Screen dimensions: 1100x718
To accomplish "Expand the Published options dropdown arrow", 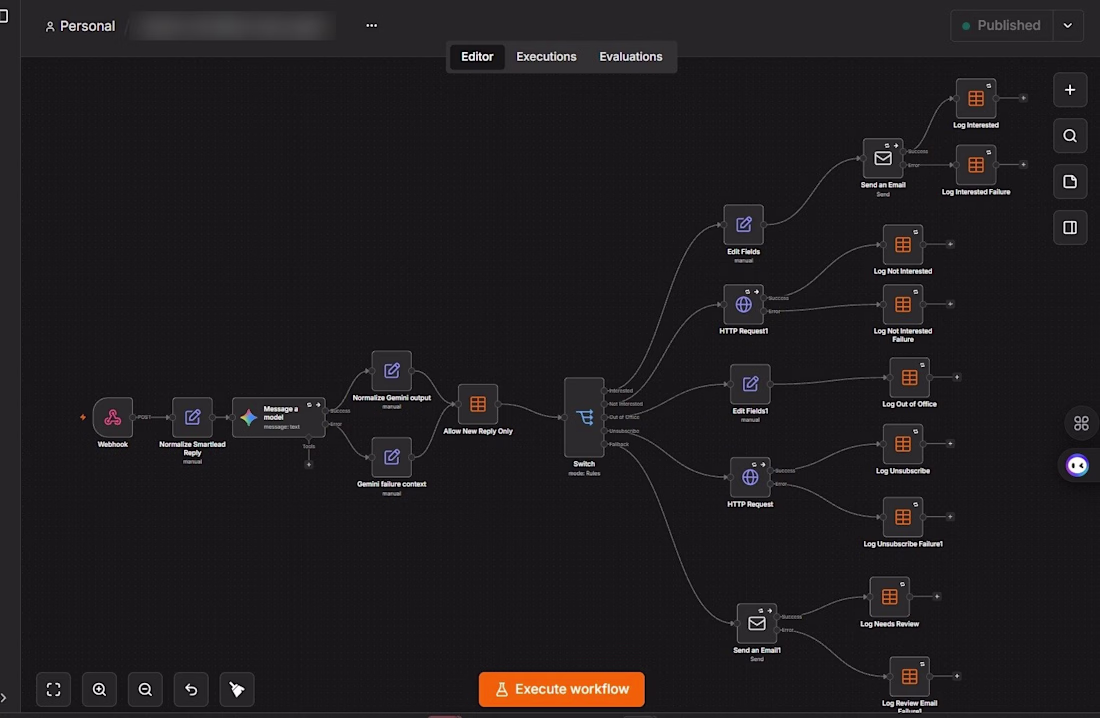I will [1068, 26].
